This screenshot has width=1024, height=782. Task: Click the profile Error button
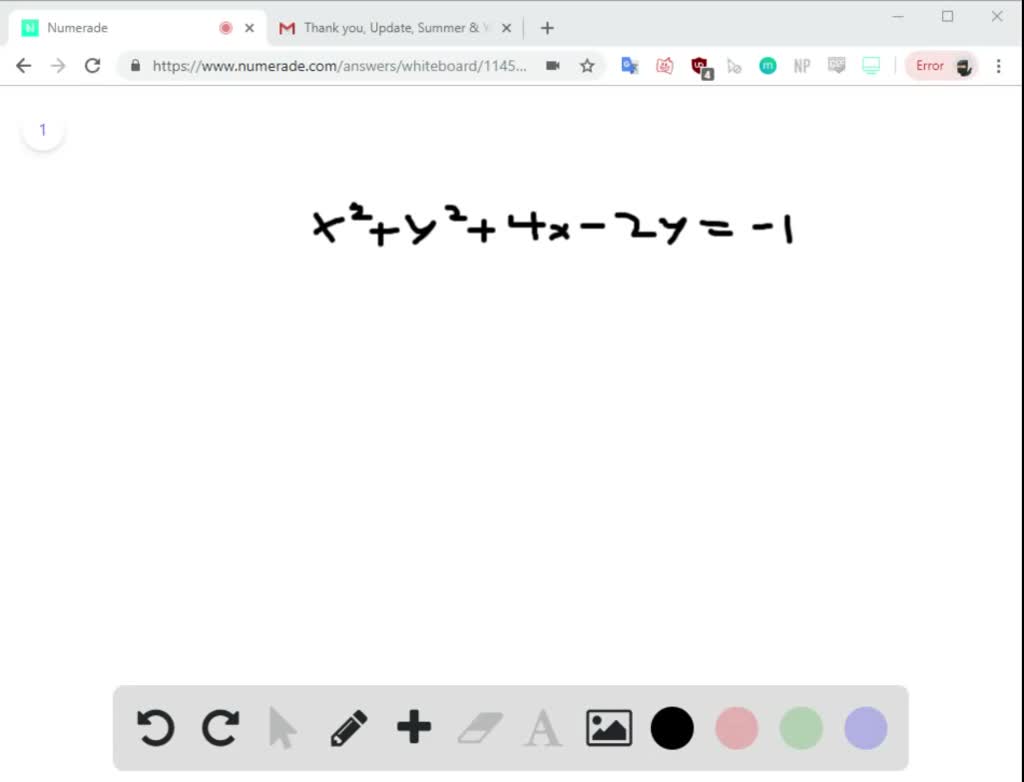pyautogui.click(x=942, y=66)
